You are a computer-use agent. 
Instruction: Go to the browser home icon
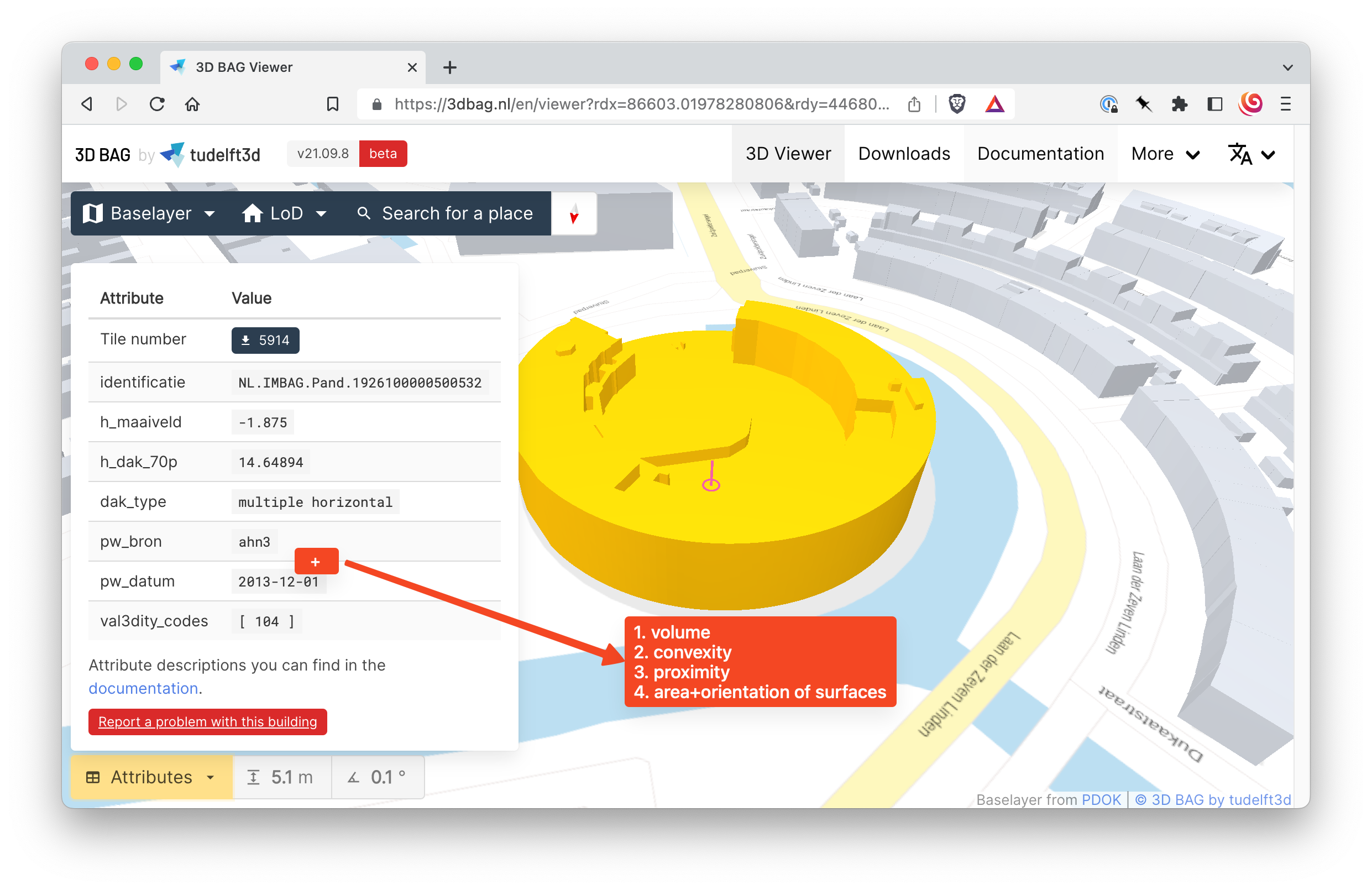(x=192, y=104)
